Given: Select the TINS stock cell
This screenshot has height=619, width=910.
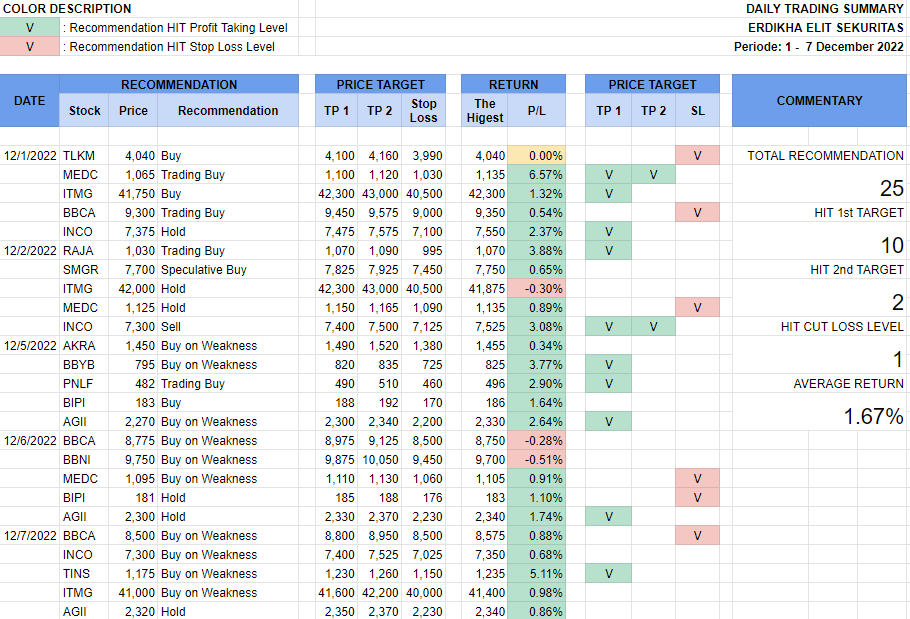Looking at the screenshot, I should pyautogui.click(x=79, y=574).
